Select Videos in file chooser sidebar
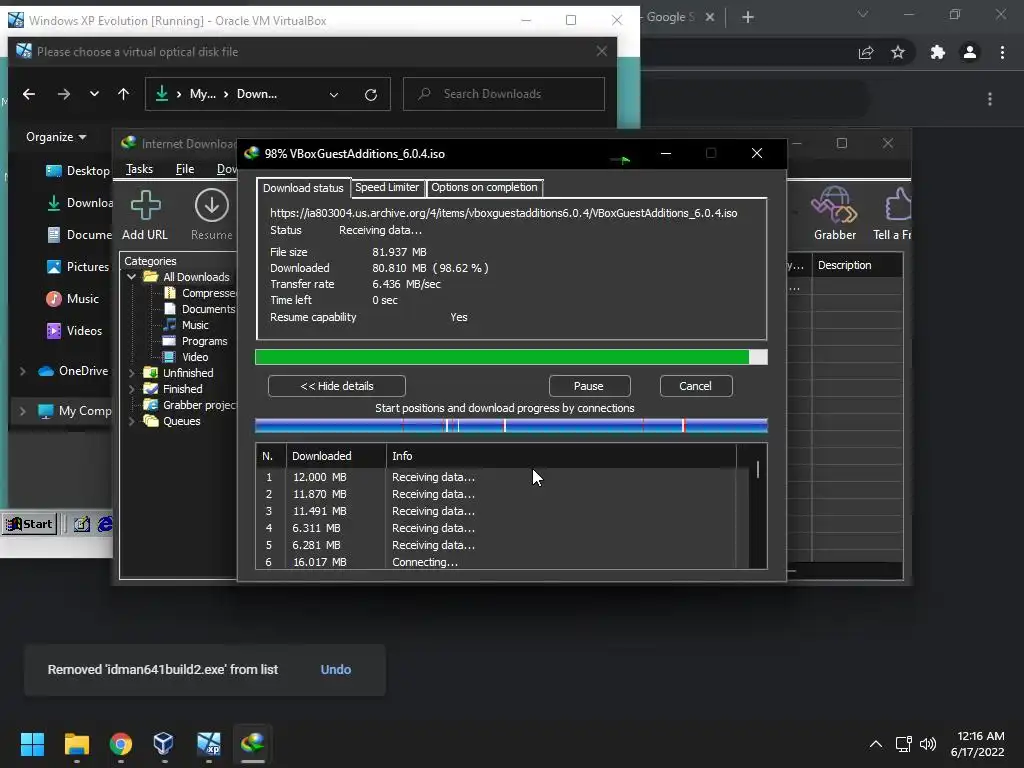This screenshot has height=768, width=1024. pos(74,330)
